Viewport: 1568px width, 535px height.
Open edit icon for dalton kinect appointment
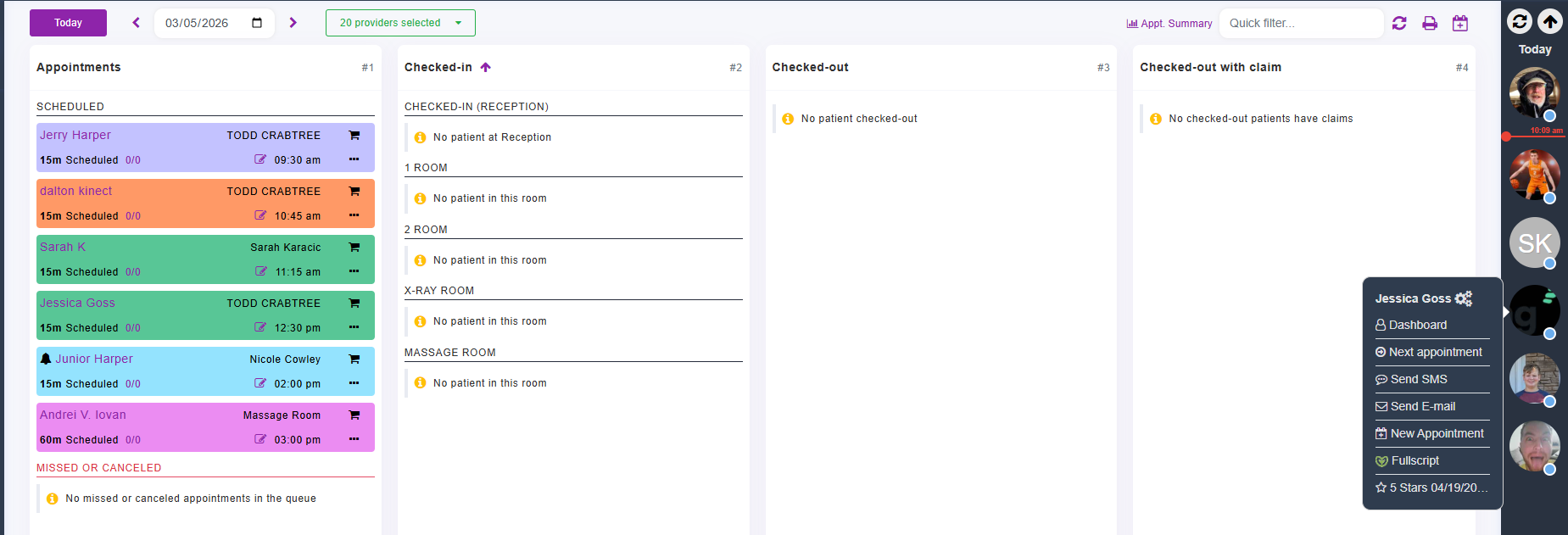click(x=260, y=215)
